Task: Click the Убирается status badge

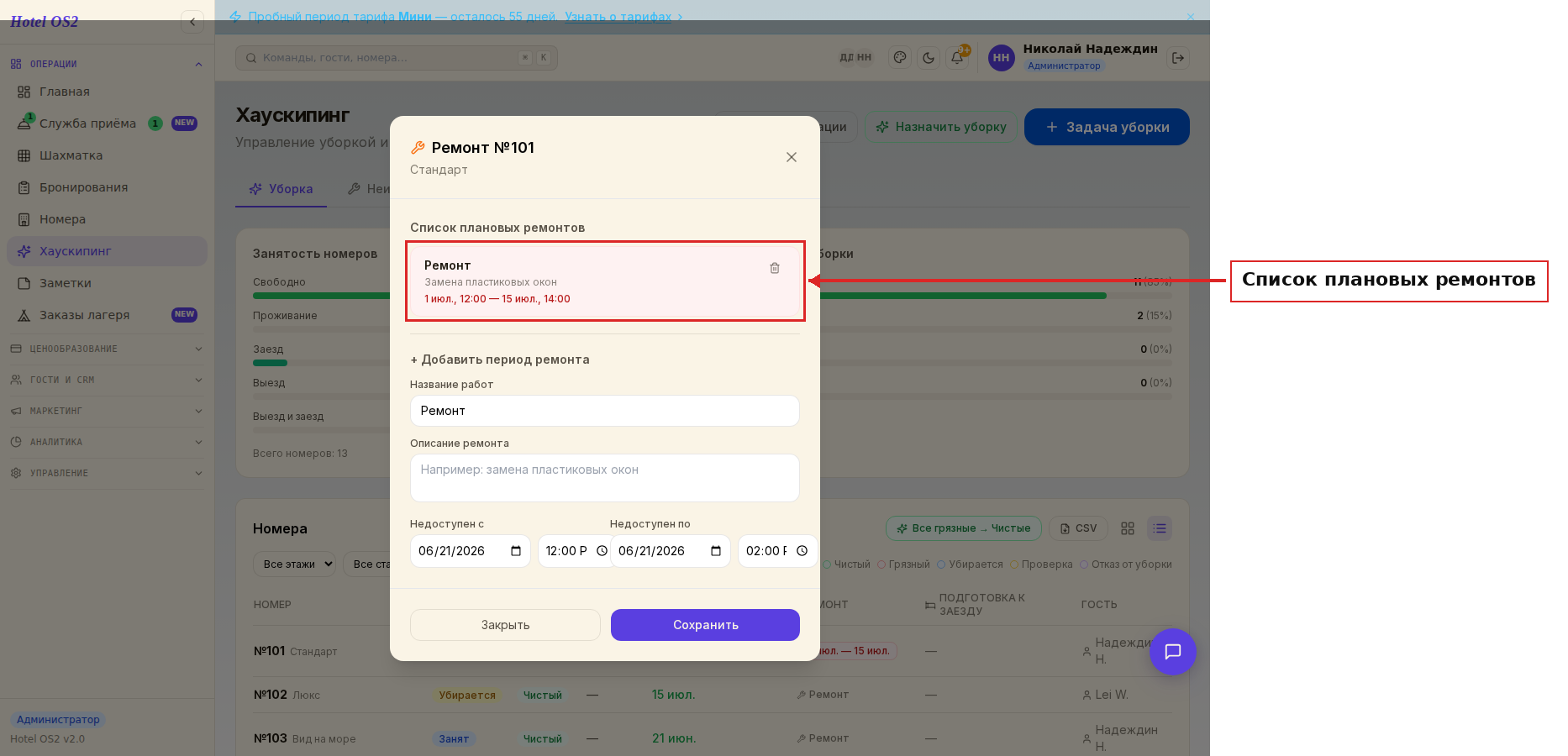Action: pos(467,696)
